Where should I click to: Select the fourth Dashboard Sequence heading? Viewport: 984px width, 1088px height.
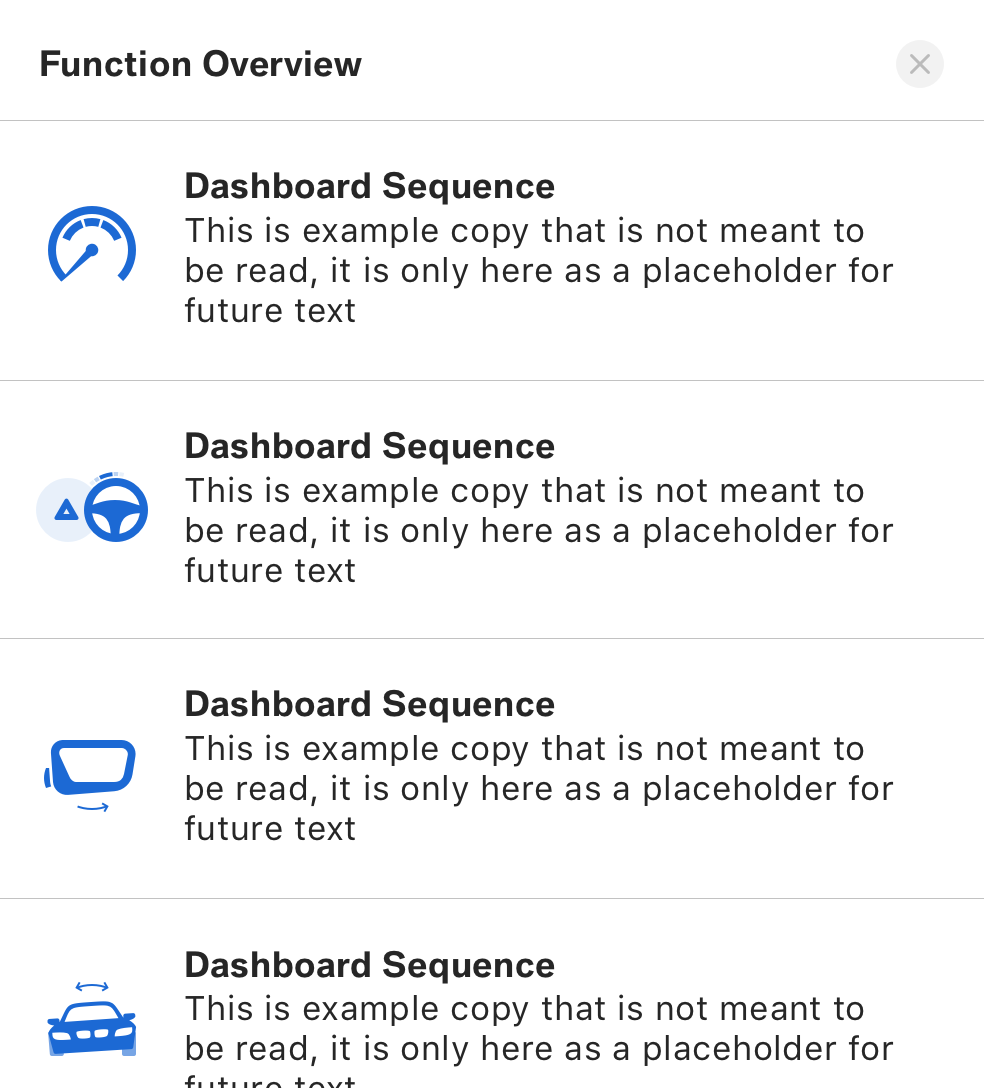coord(369,964)
